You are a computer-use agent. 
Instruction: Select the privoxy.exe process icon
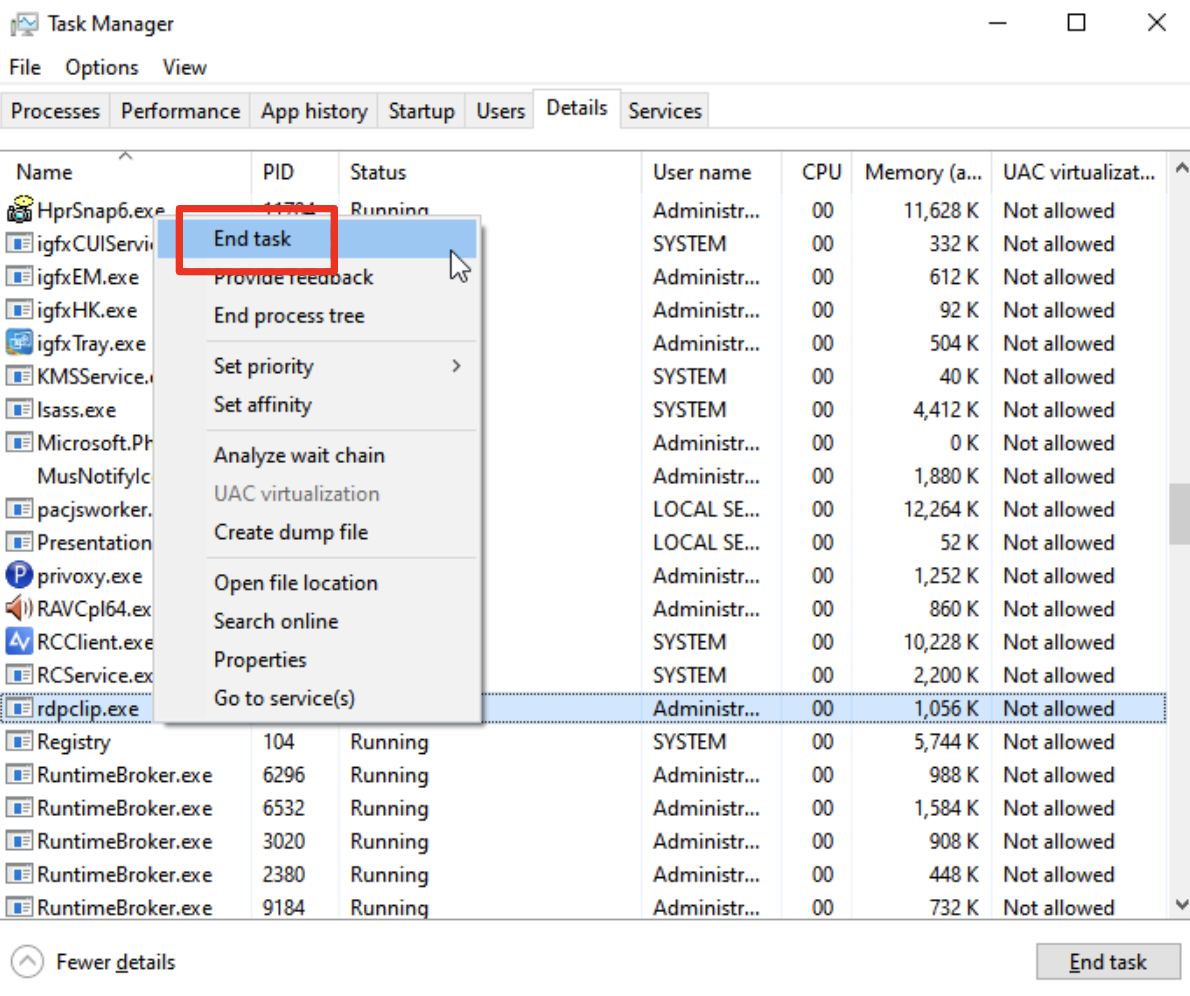(19, 576)
